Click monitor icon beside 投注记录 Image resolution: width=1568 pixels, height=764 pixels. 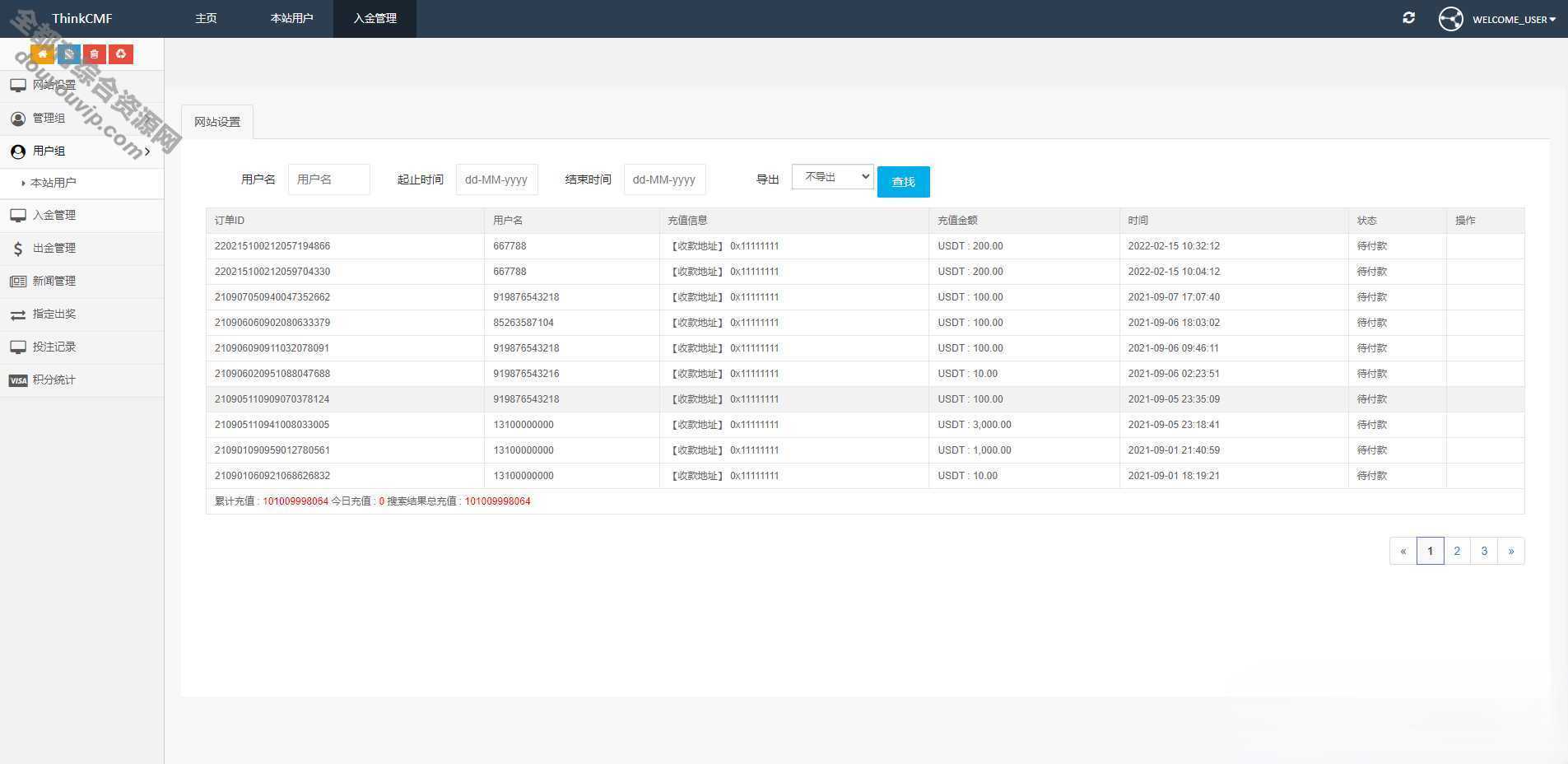point(18,347)
